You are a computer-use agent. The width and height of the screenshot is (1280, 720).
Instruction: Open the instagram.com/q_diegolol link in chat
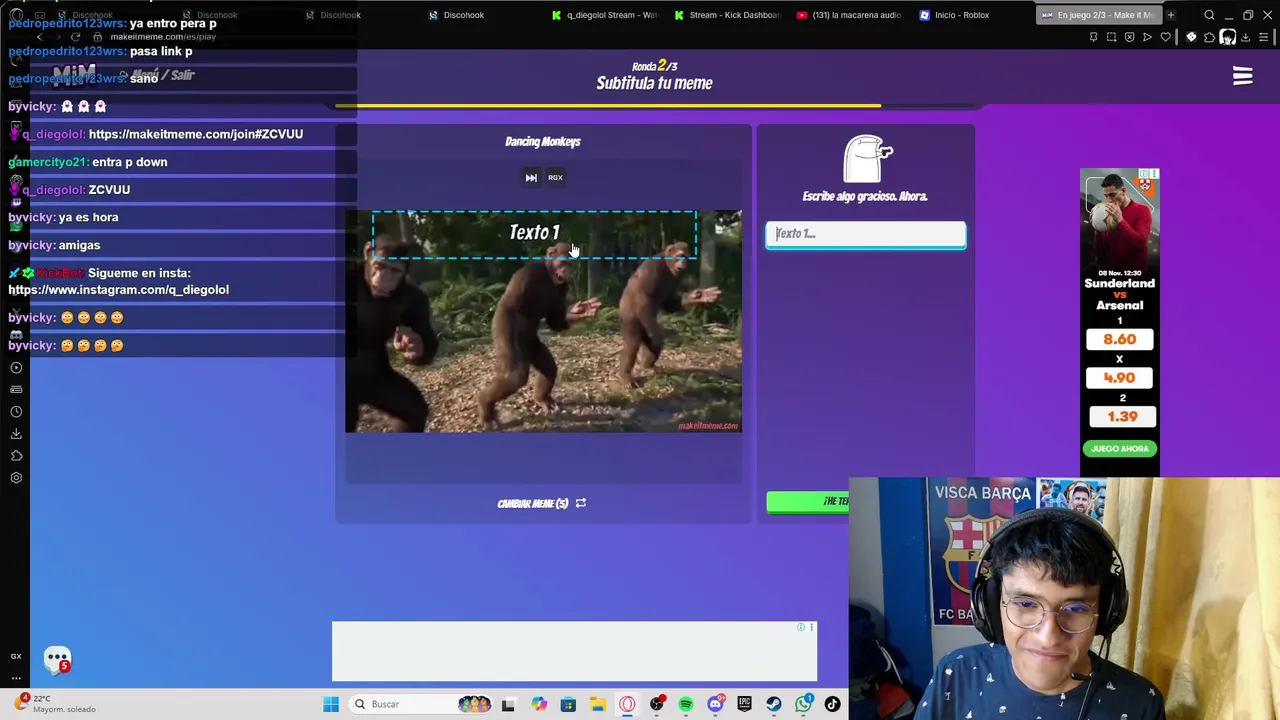[x=118, y=290]
